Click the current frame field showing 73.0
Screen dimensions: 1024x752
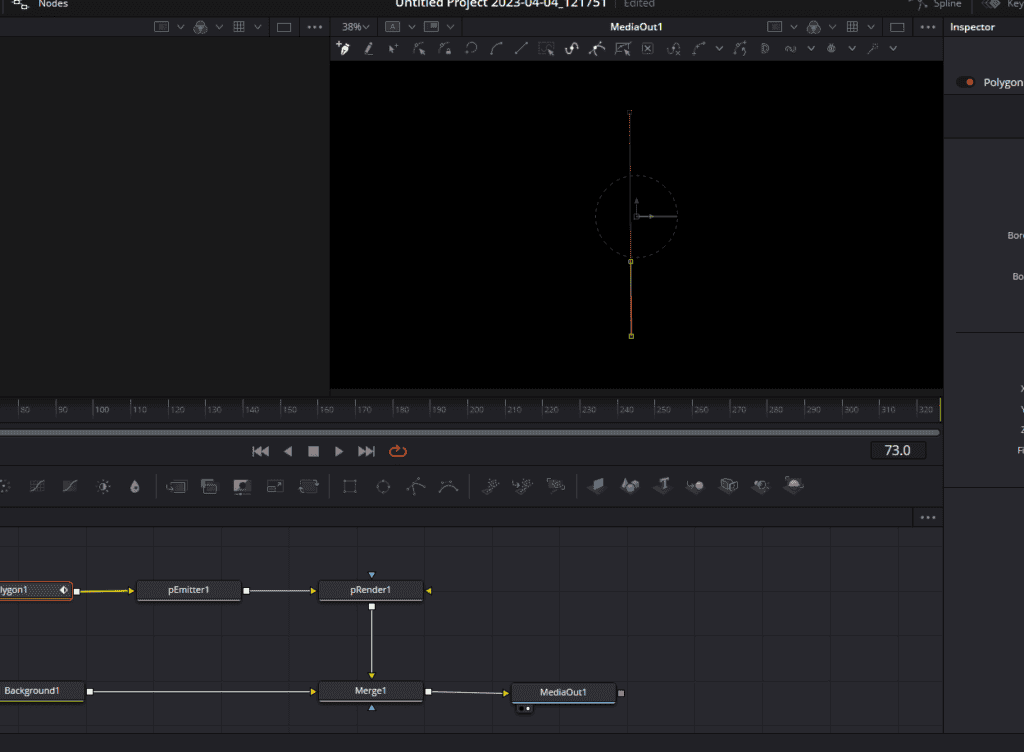click(897, 450)
